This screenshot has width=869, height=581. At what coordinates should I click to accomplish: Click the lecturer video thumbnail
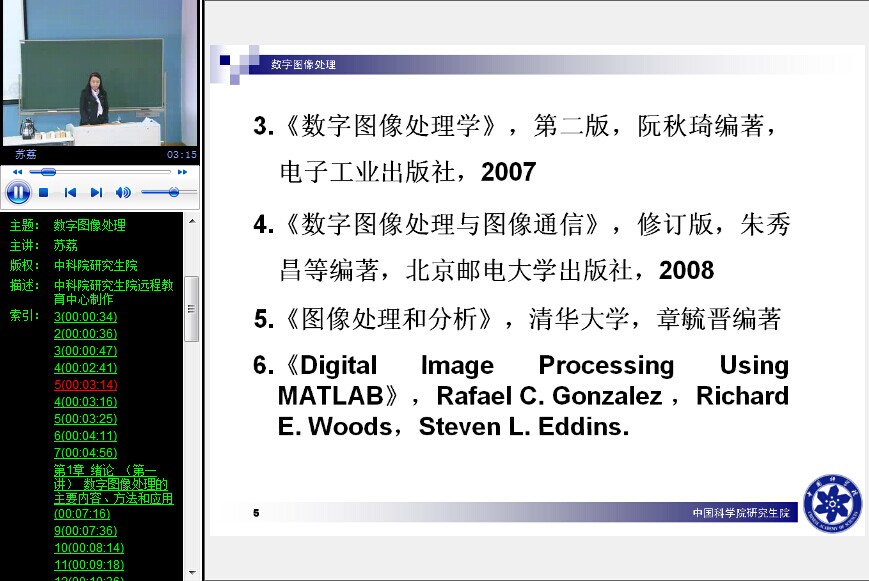100,73
